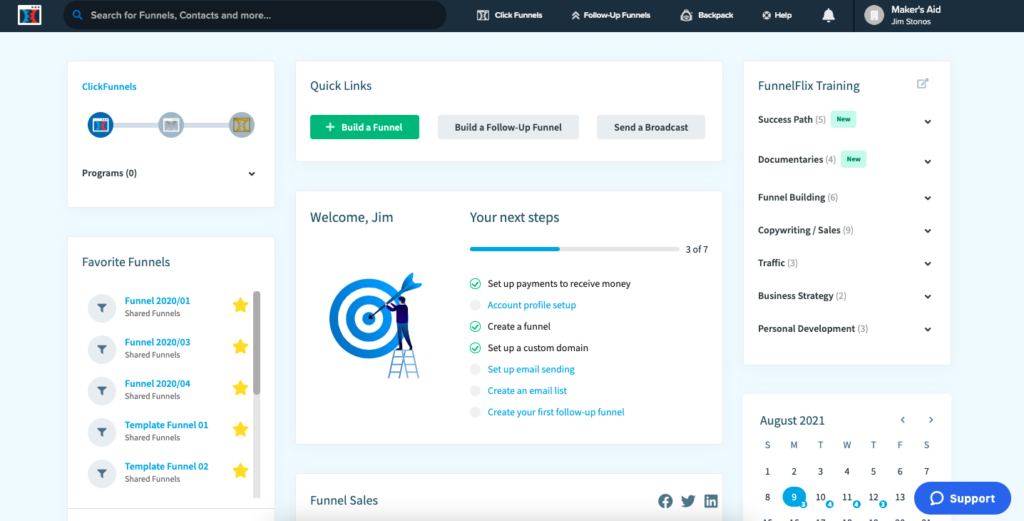Open Template Funnel 02 link
Screen dimensions: 1024x521
coord(167,467)
